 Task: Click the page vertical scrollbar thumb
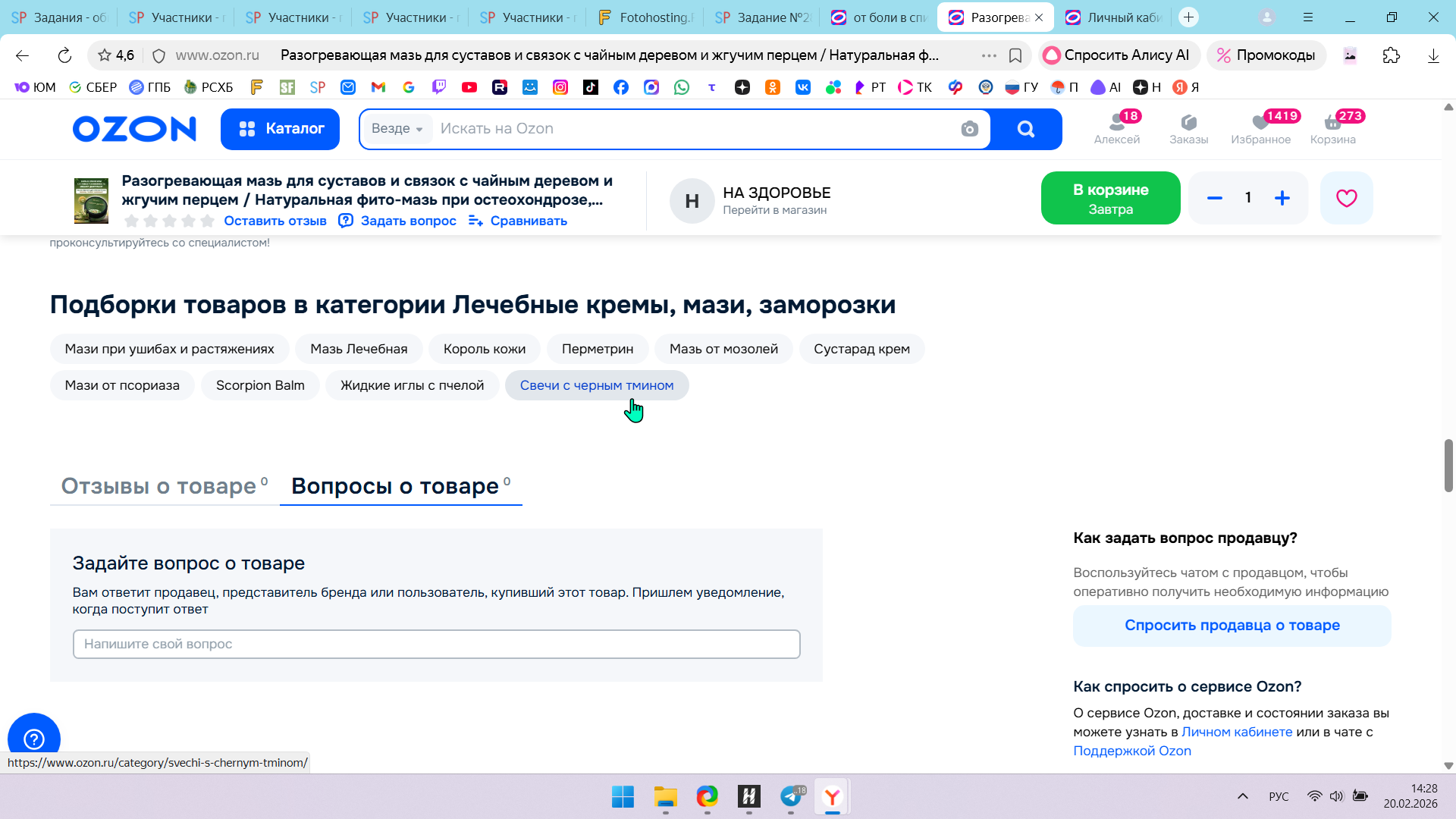click(x=1448, y=465)
